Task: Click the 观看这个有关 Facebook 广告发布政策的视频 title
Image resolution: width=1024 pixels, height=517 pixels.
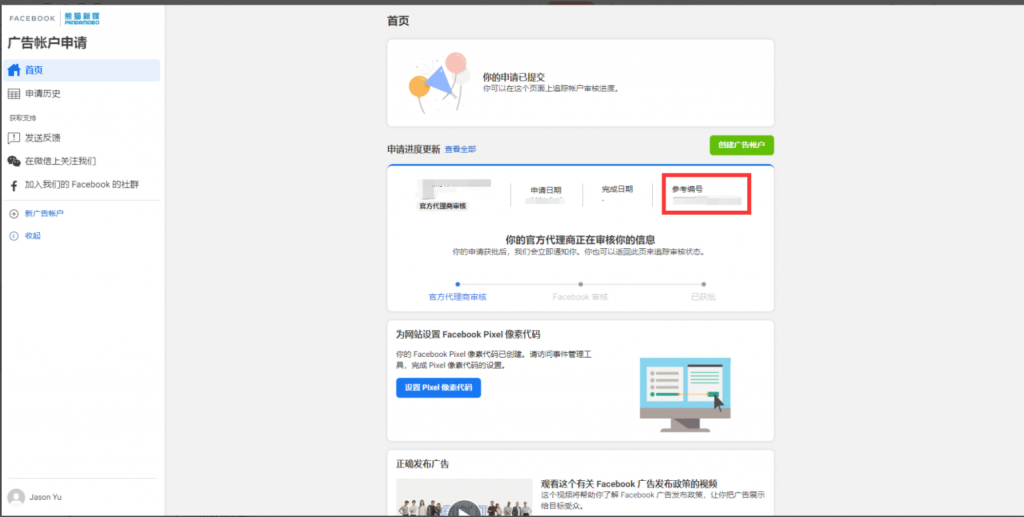Action: click(x=629, y=484)
